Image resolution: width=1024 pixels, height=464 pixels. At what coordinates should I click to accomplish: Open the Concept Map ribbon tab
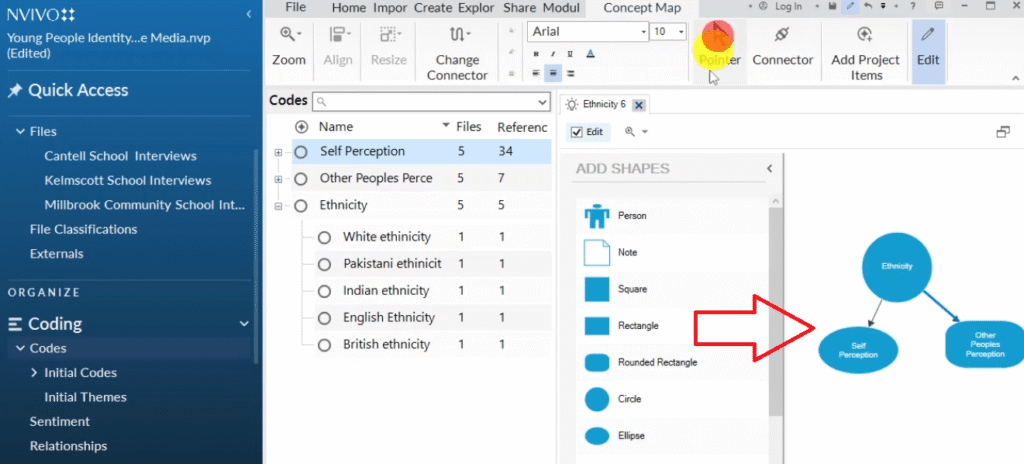(642, 8)
